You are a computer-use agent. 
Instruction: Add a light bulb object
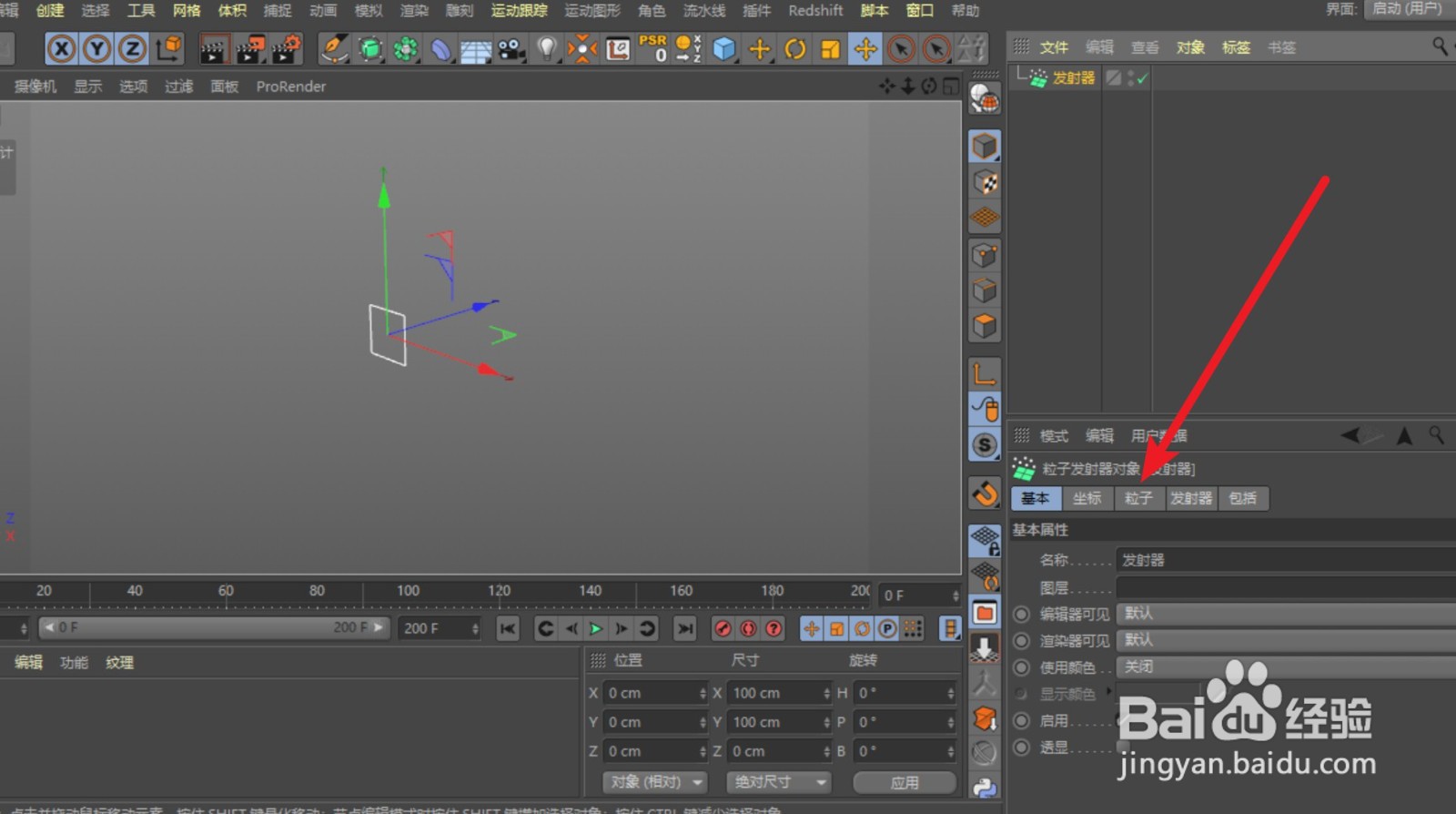click(x=547, y=48)
